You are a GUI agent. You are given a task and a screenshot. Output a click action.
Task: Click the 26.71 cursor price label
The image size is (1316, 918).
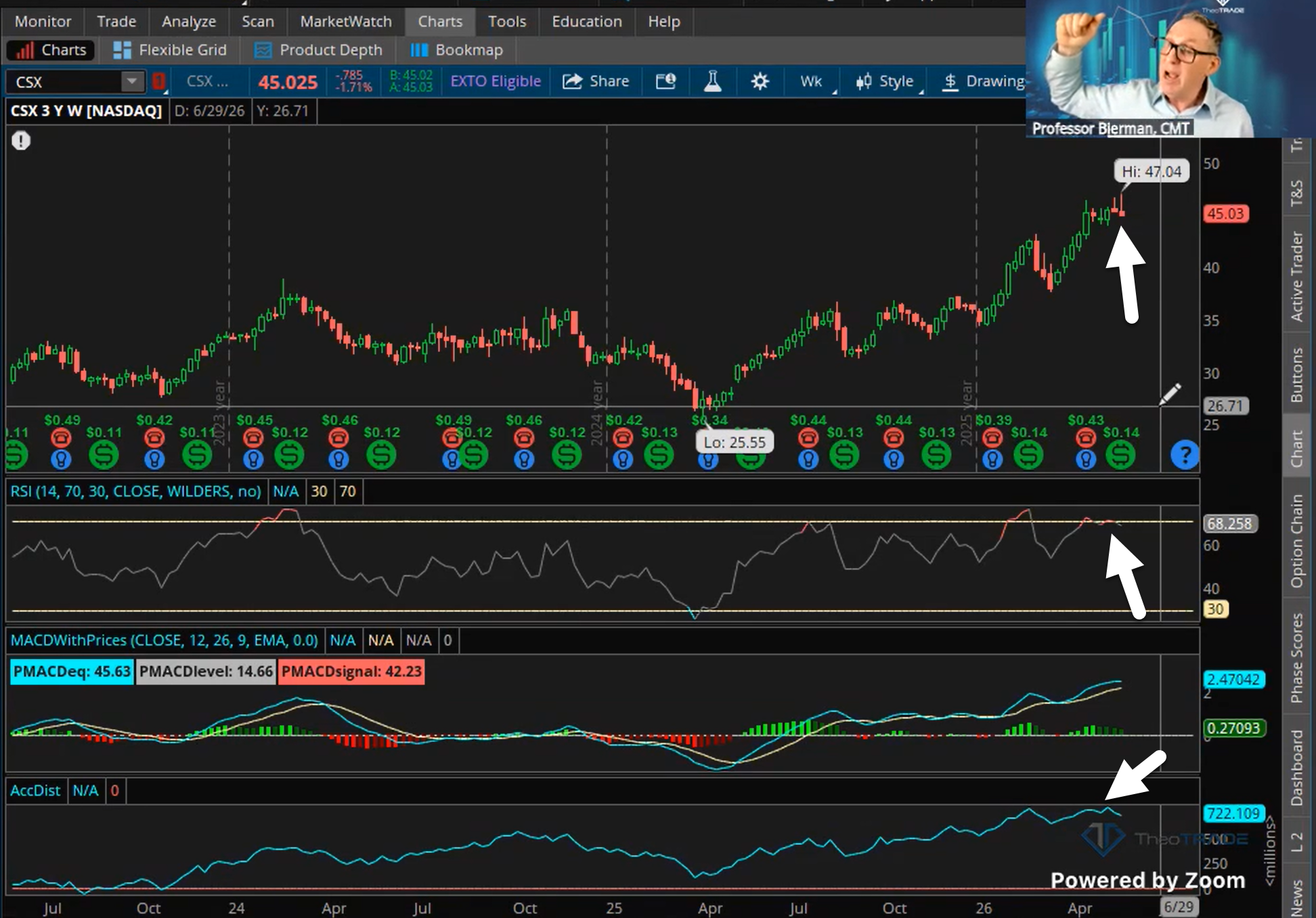click(x=1225, y=406)
